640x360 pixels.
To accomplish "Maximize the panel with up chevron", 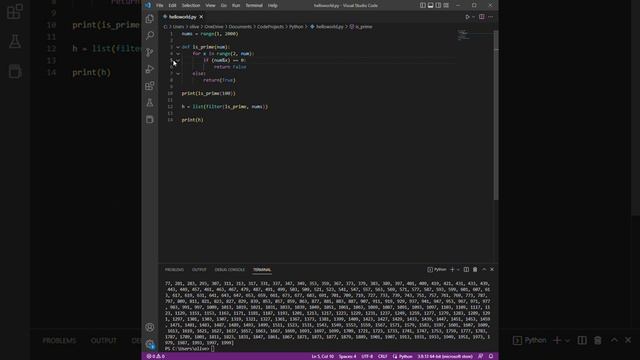I will pos(484,269).
